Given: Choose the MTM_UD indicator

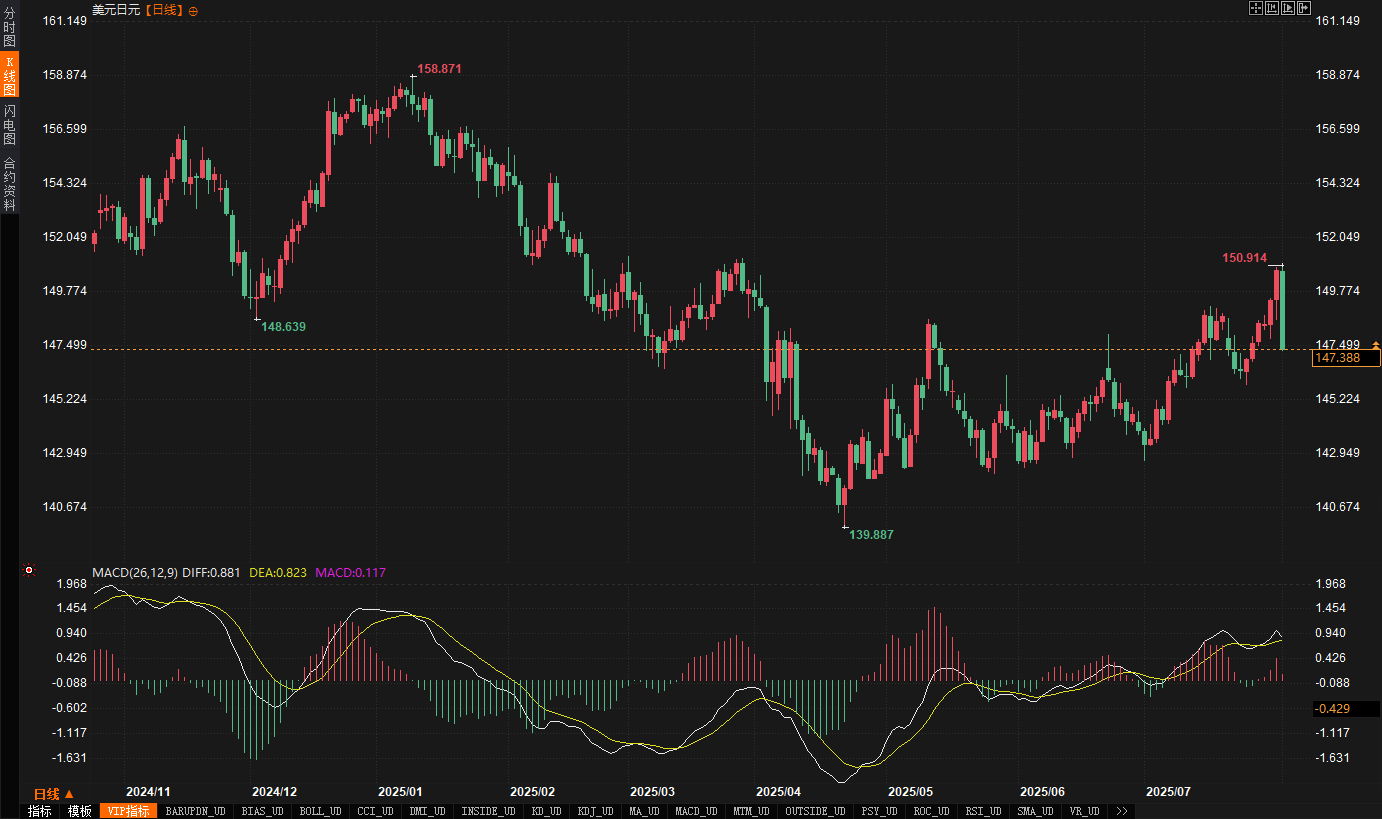Looking at the screenshot, I should tap(751, 811).
